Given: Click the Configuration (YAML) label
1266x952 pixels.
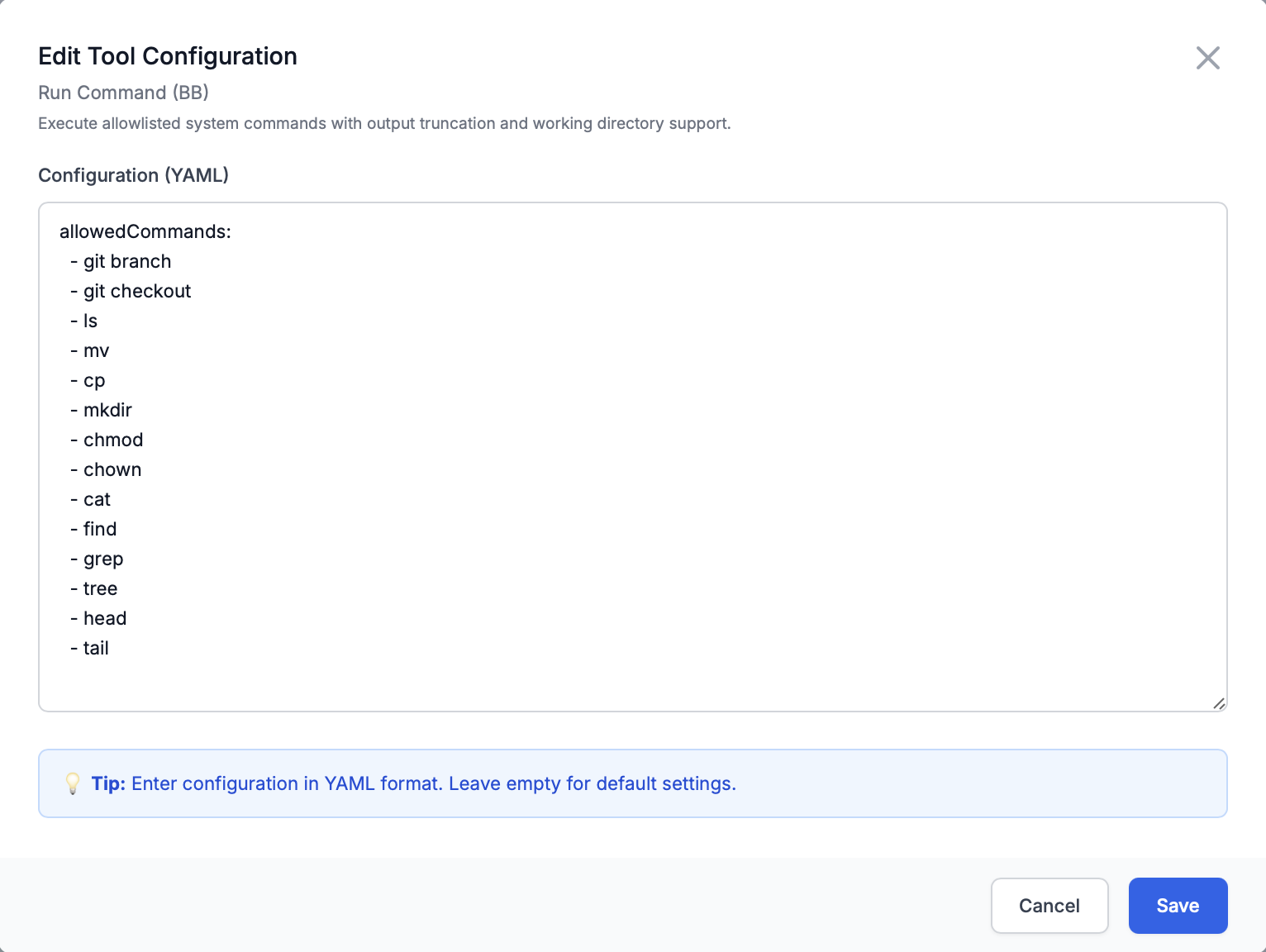Looking at the screenshot, I should (133, 175).
